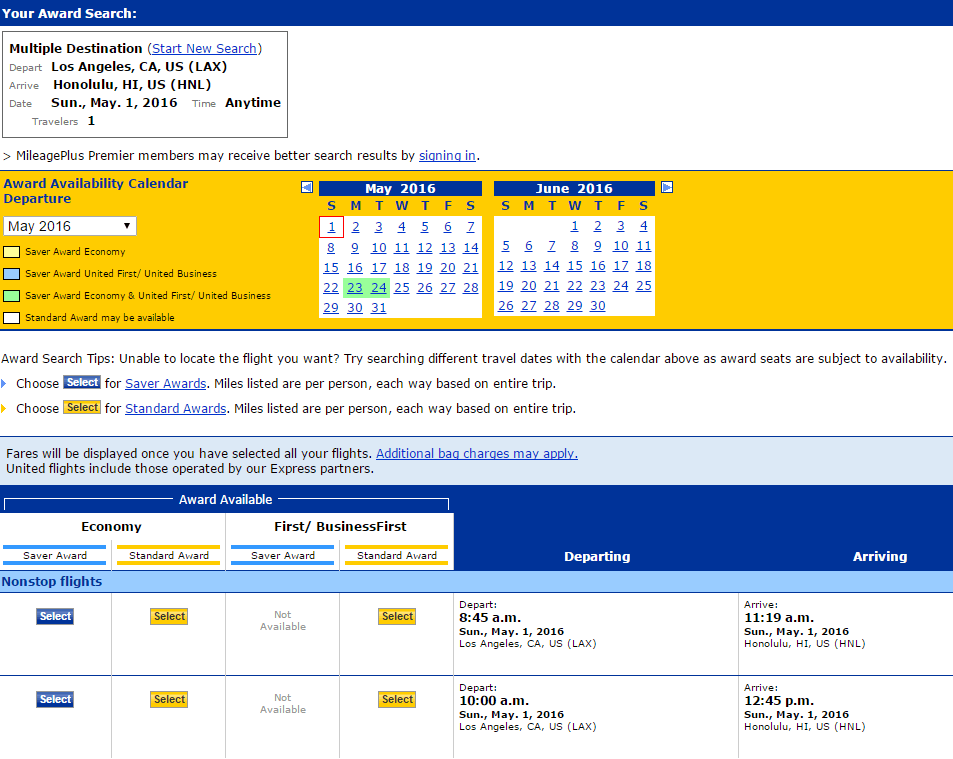Open the Standard Awards link
This screenshot has height=759, width=953.
(x=176, y=408)
